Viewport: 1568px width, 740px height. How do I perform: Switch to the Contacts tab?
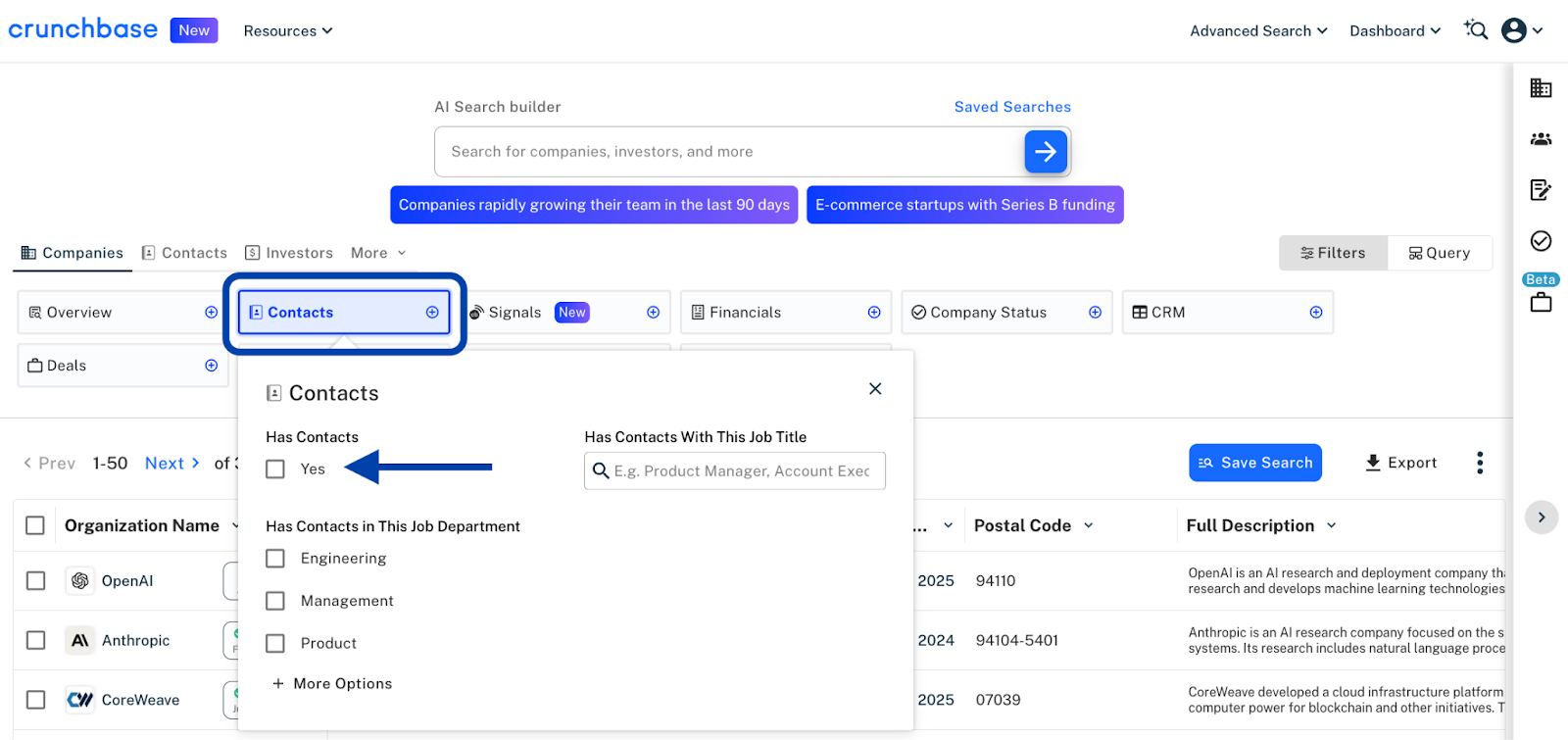(184, 253)
